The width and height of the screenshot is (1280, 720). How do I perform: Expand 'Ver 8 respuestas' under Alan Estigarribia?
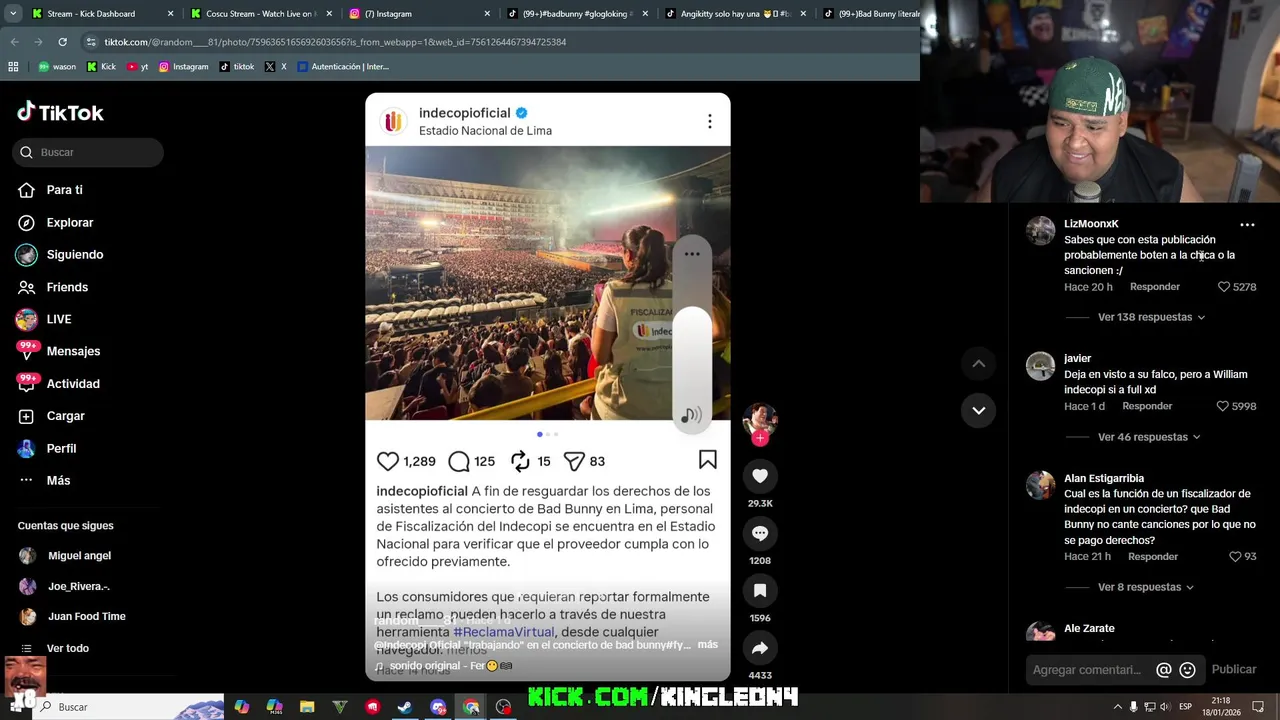pos(1146,587)
